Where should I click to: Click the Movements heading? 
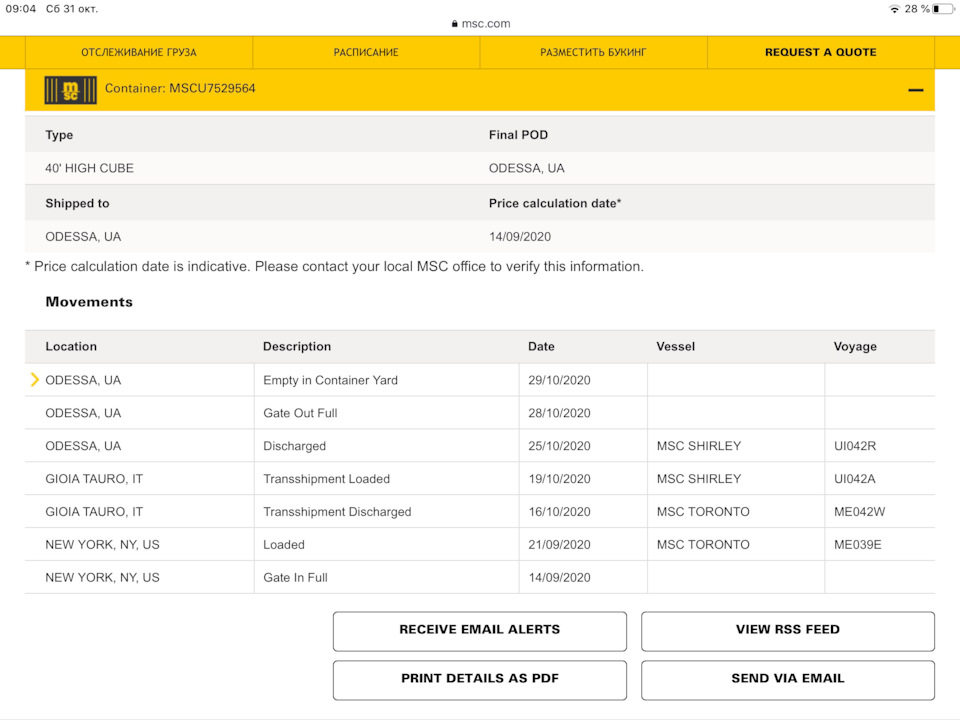[89, 302]
